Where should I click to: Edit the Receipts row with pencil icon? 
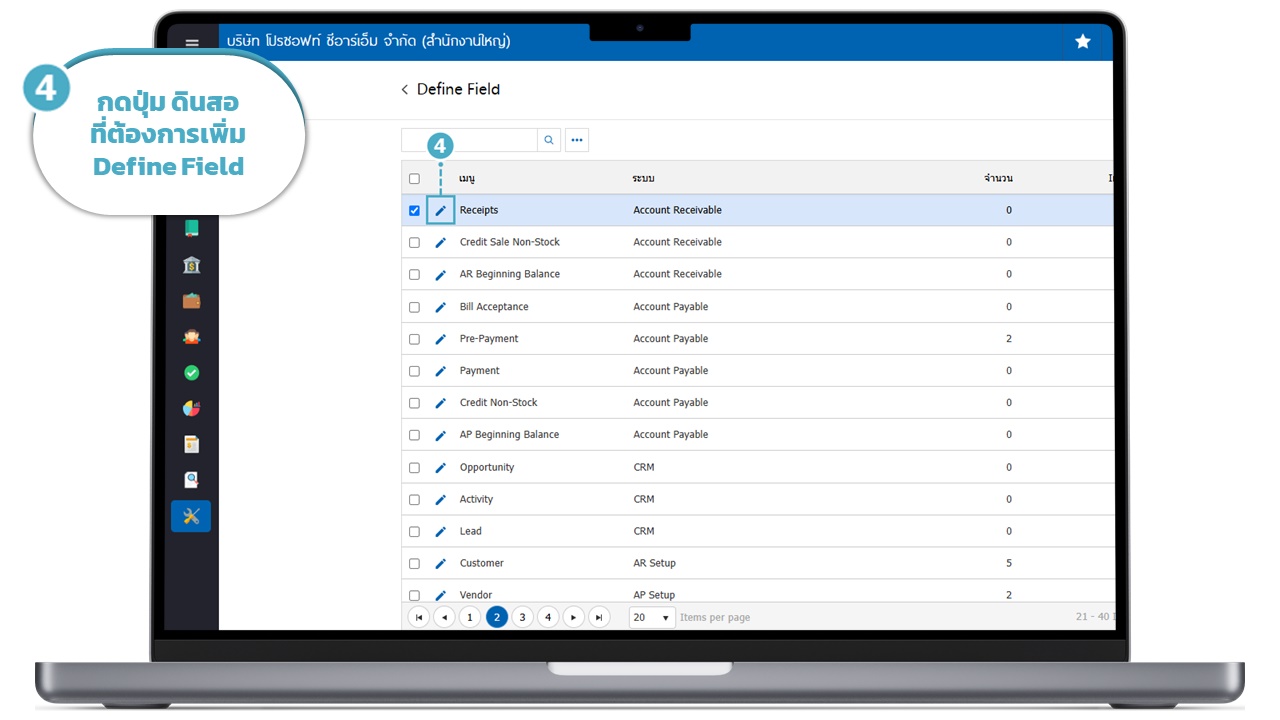pos(440,211)
